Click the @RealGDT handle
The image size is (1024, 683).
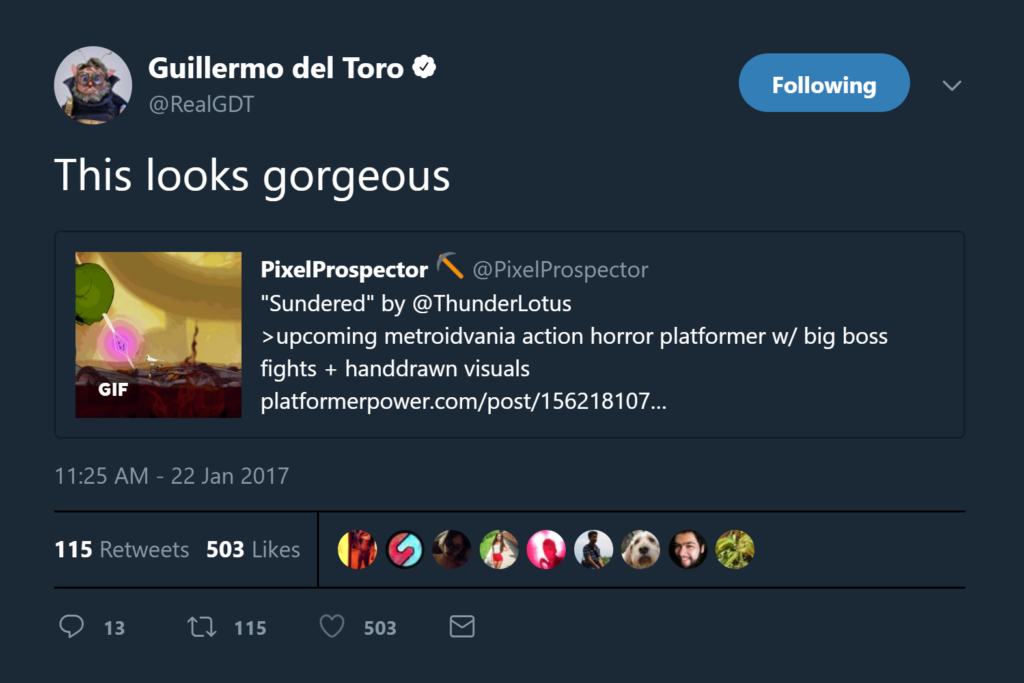[x=201, y=103]
